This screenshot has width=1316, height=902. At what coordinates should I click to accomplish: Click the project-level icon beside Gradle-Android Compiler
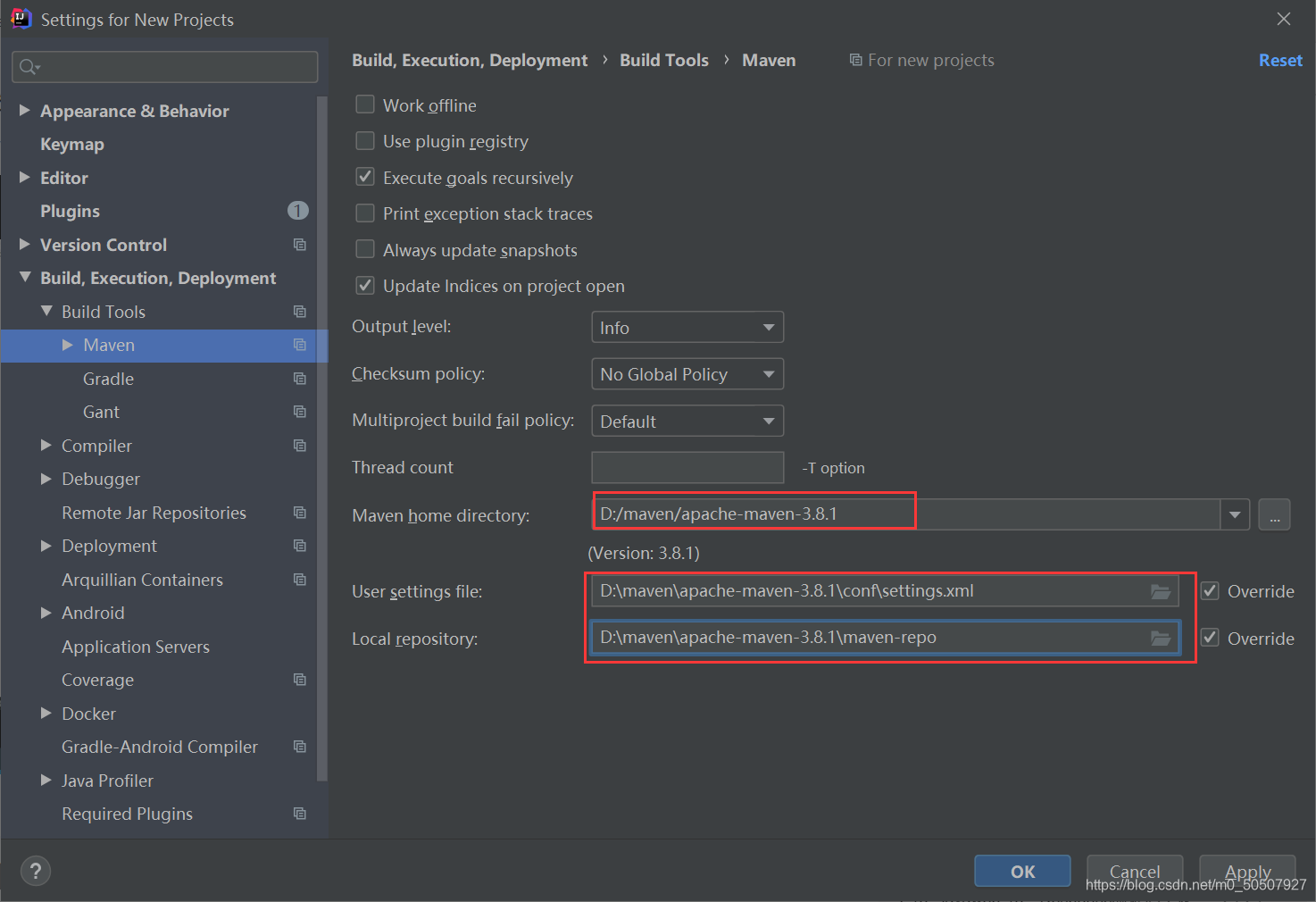coord(300,747)
